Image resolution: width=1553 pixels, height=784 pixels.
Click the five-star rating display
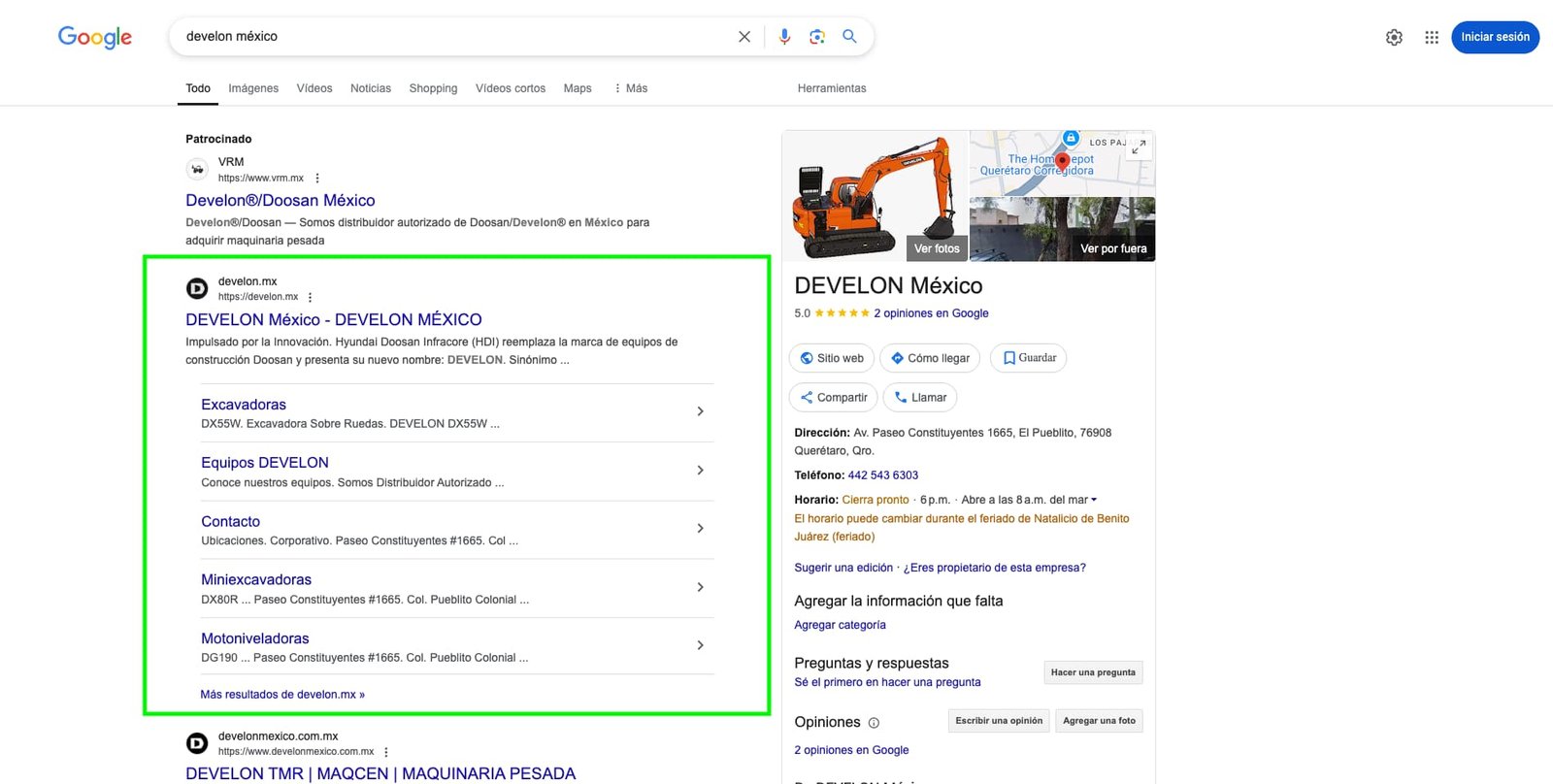coord(843,313)
